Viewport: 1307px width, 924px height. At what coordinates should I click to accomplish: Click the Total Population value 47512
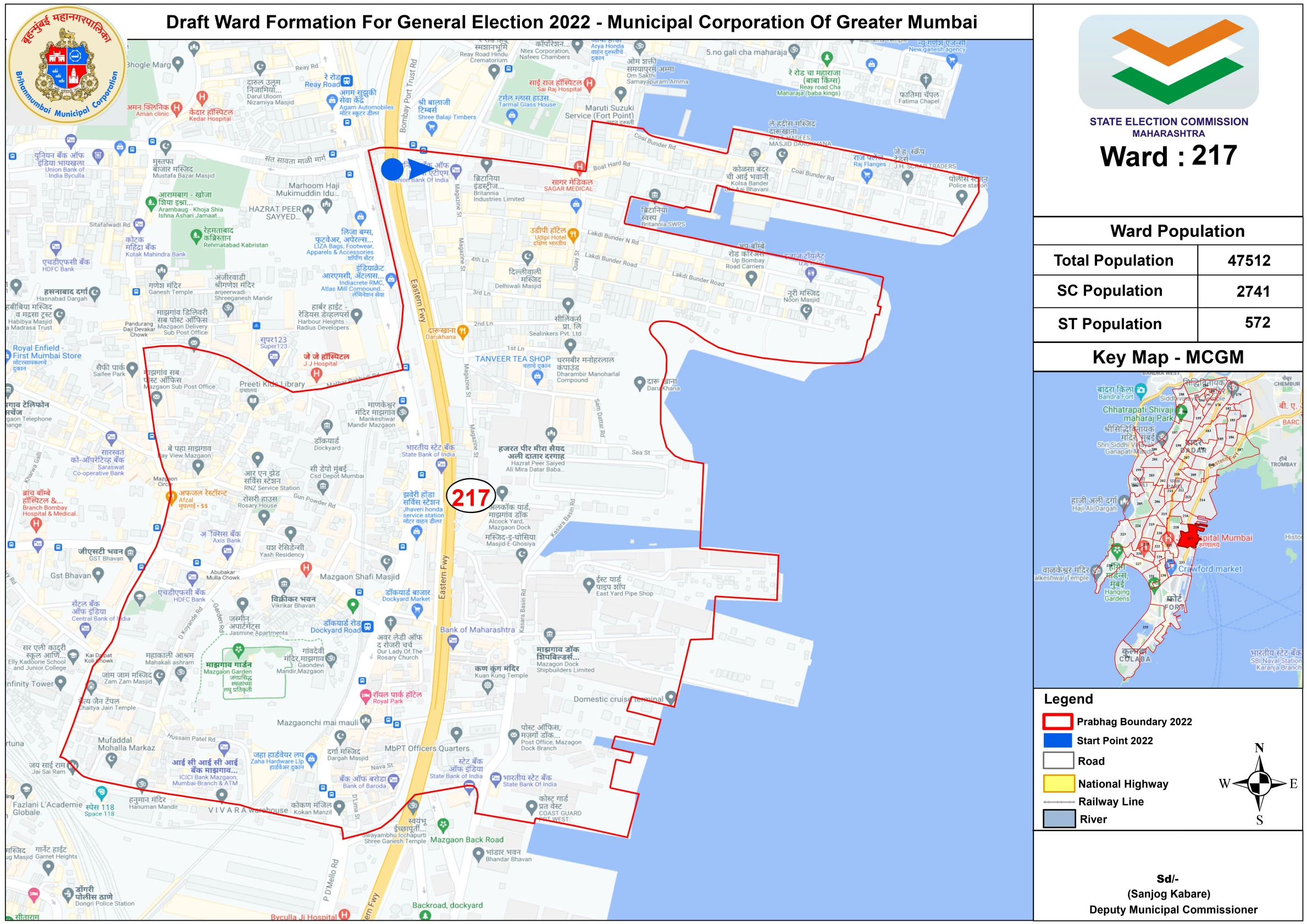[x=1248, y=260]
